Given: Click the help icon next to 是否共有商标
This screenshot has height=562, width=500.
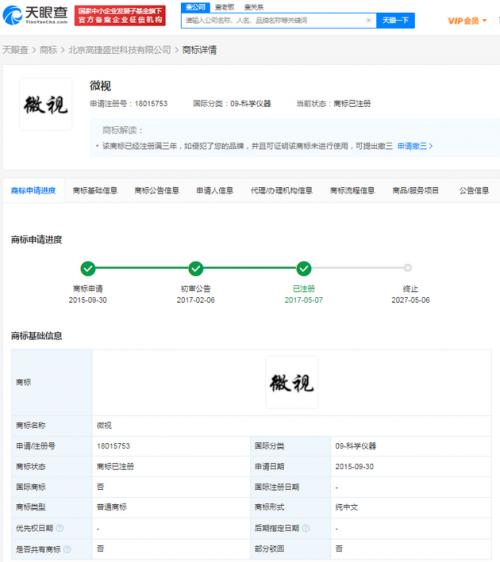Looking at the screenshot, I should [67, 549].
